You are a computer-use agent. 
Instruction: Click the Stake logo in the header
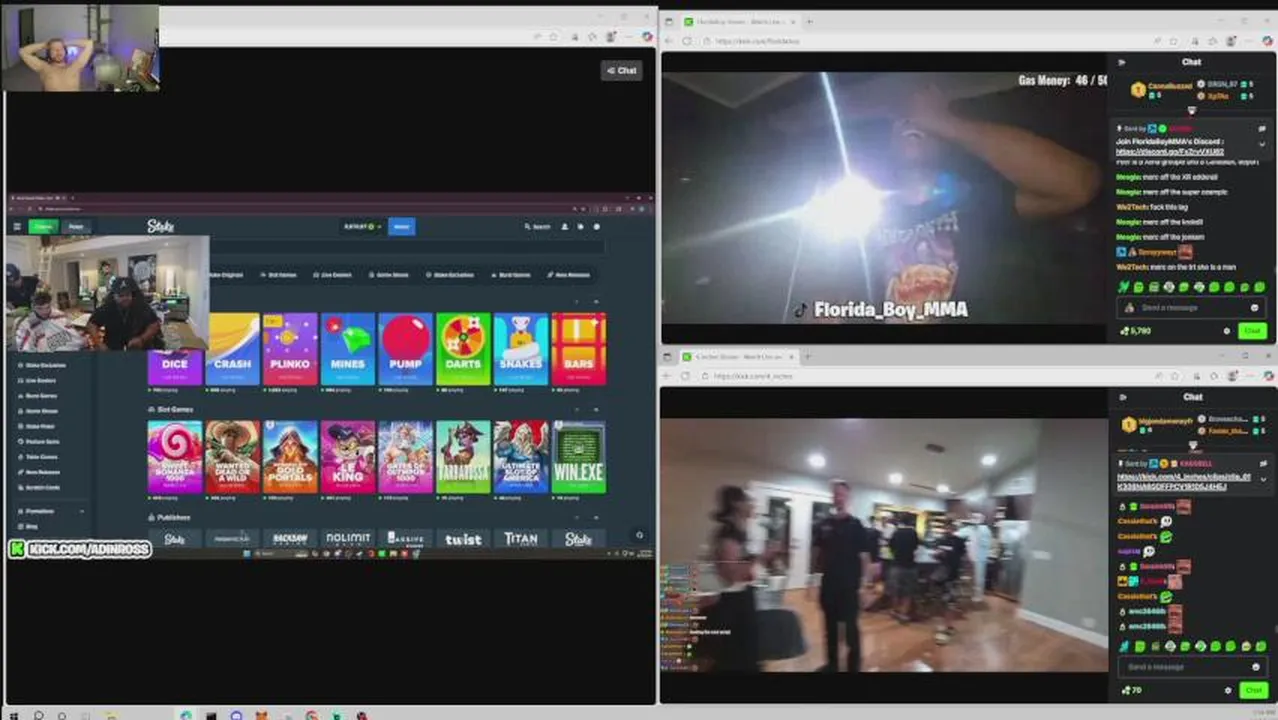[x=160, y=227]
